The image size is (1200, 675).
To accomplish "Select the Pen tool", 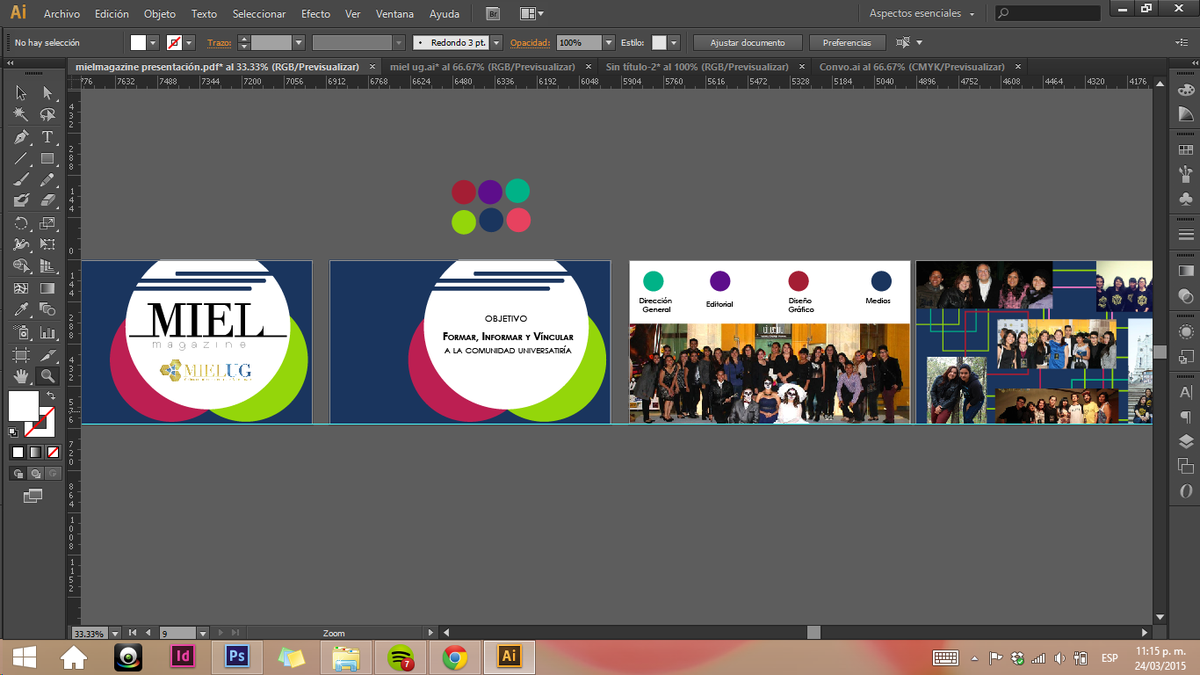I will pyautogui.click(x=20, y=137).
